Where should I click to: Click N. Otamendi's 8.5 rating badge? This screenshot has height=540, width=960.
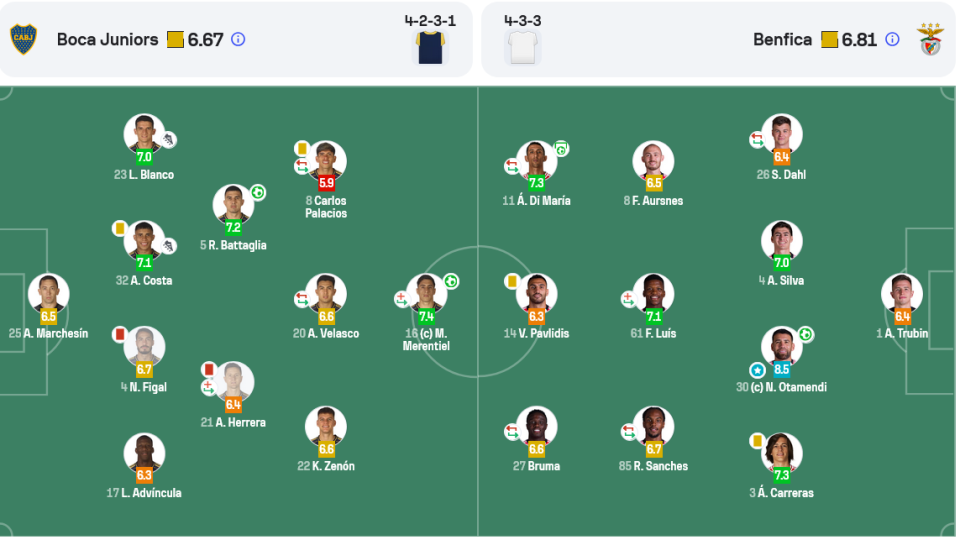pyautogui.click(x=782, y=369)
